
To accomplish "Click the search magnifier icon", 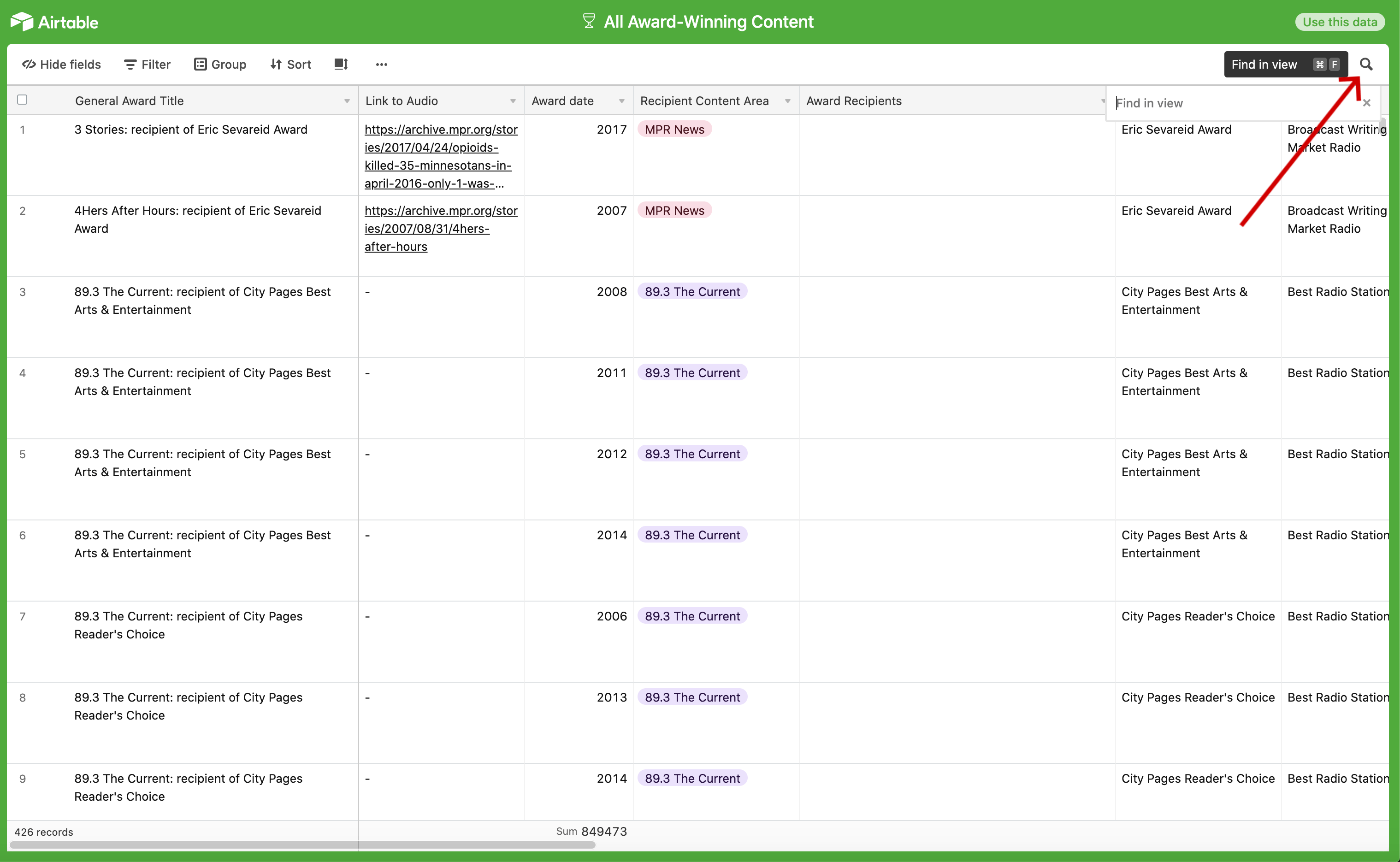I will tap(1366, 65).
